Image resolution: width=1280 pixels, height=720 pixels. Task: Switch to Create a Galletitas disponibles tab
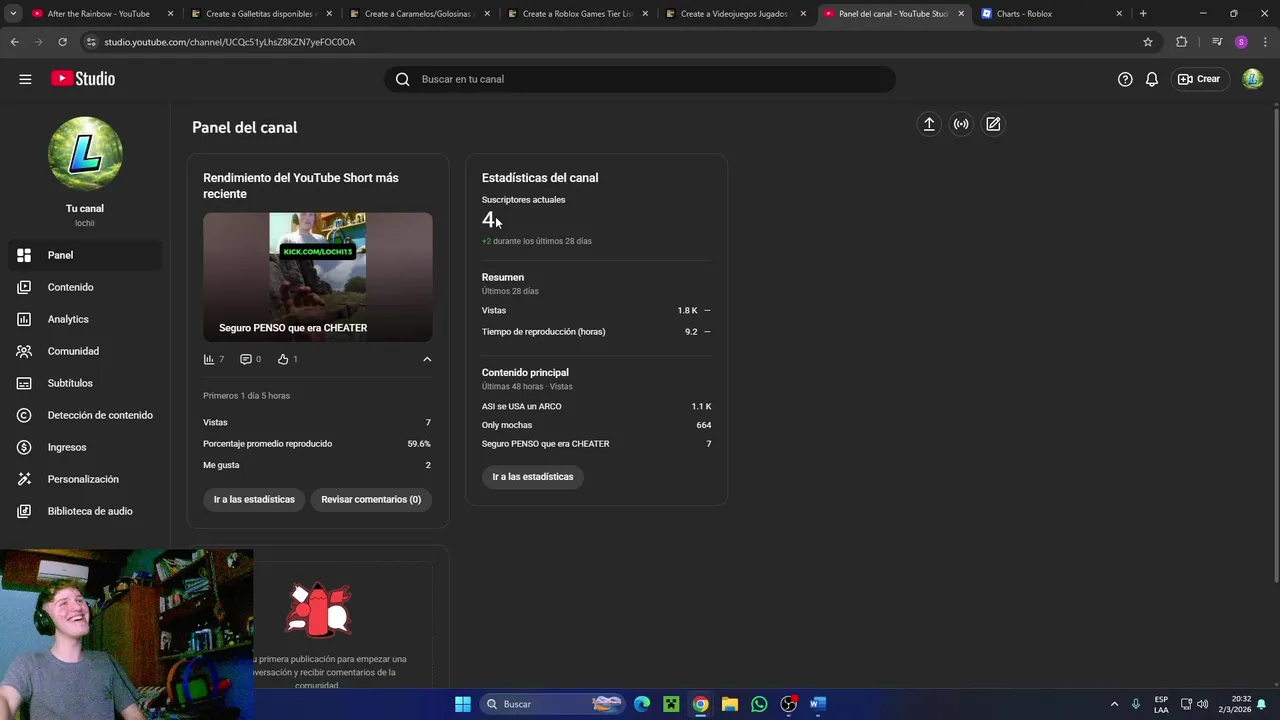(260, 14)
